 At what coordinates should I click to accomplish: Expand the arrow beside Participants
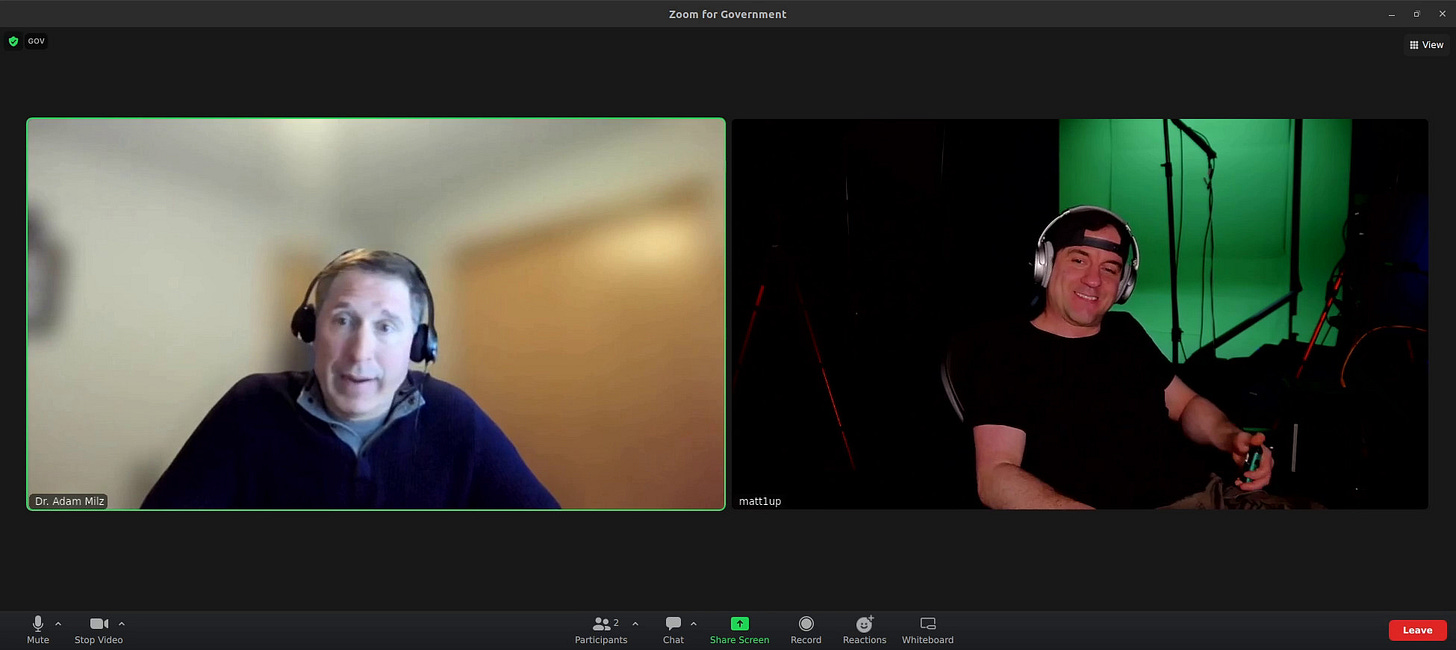coord(635,624)
